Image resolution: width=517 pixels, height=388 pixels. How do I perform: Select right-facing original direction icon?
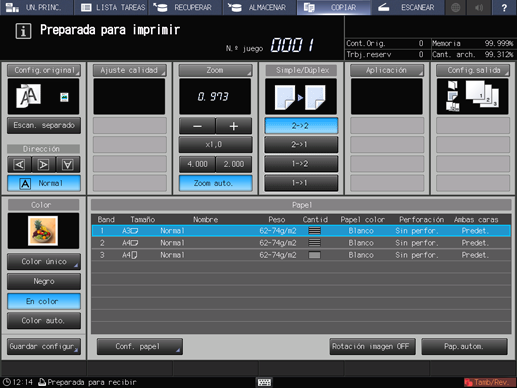43,164
